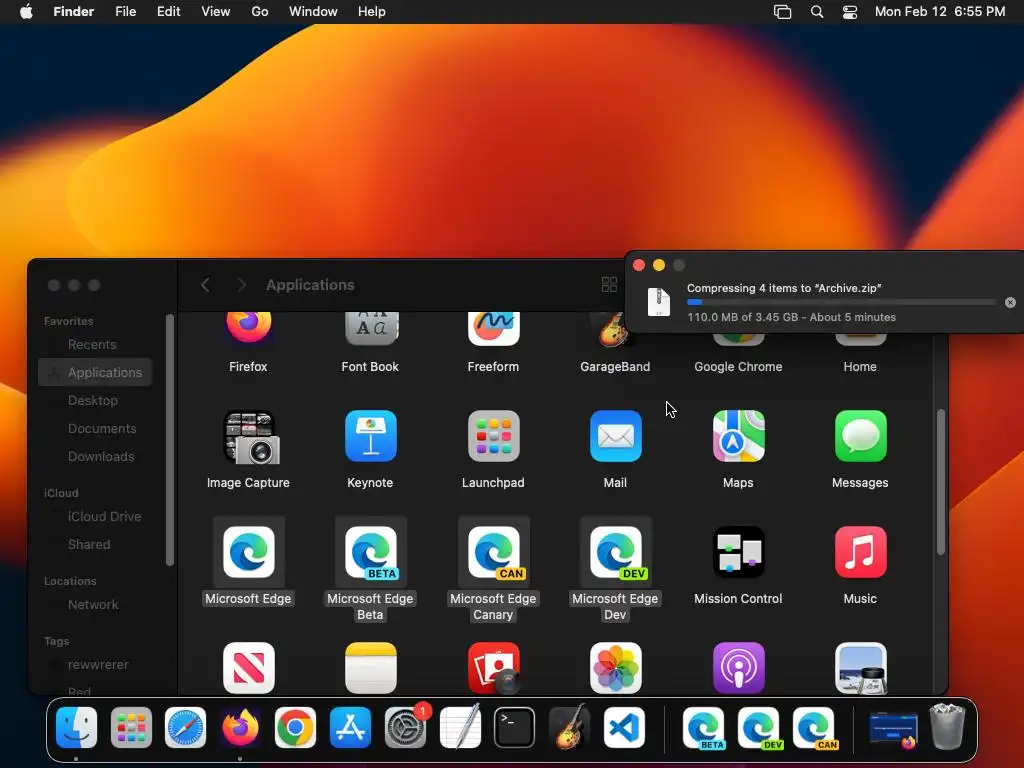Open Edge Dev from the Dock
Image resolution: width=1024 pixels, height=768 pixels.
tap(759, 728)
